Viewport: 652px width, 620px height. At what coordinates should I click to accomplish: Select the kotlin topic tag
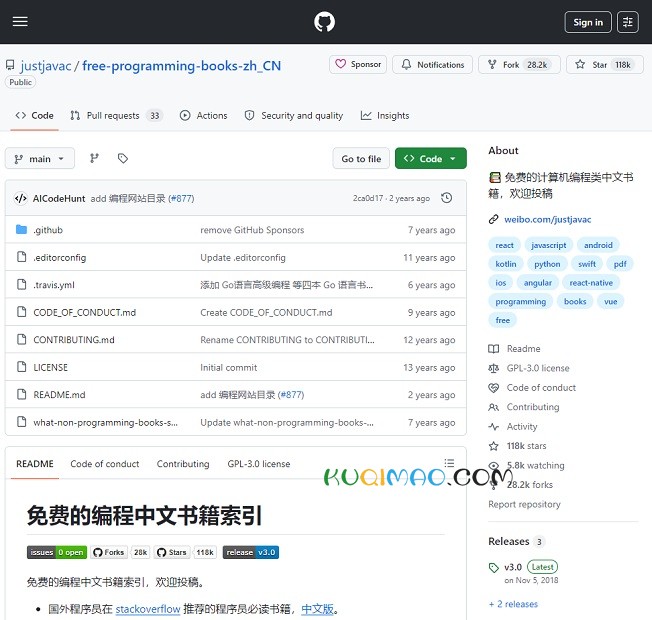click(x=506, y=264)
